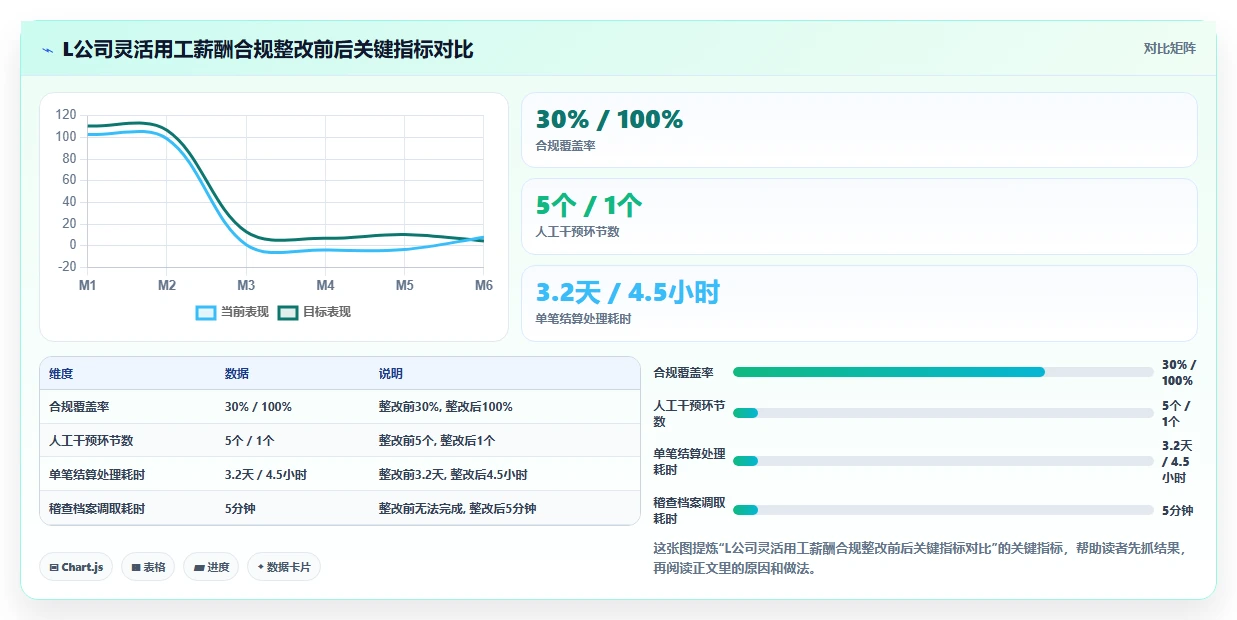Click the lightning icon beside the title
Viewport: 1237px width, 620px height.
click(x=47, y=50)
